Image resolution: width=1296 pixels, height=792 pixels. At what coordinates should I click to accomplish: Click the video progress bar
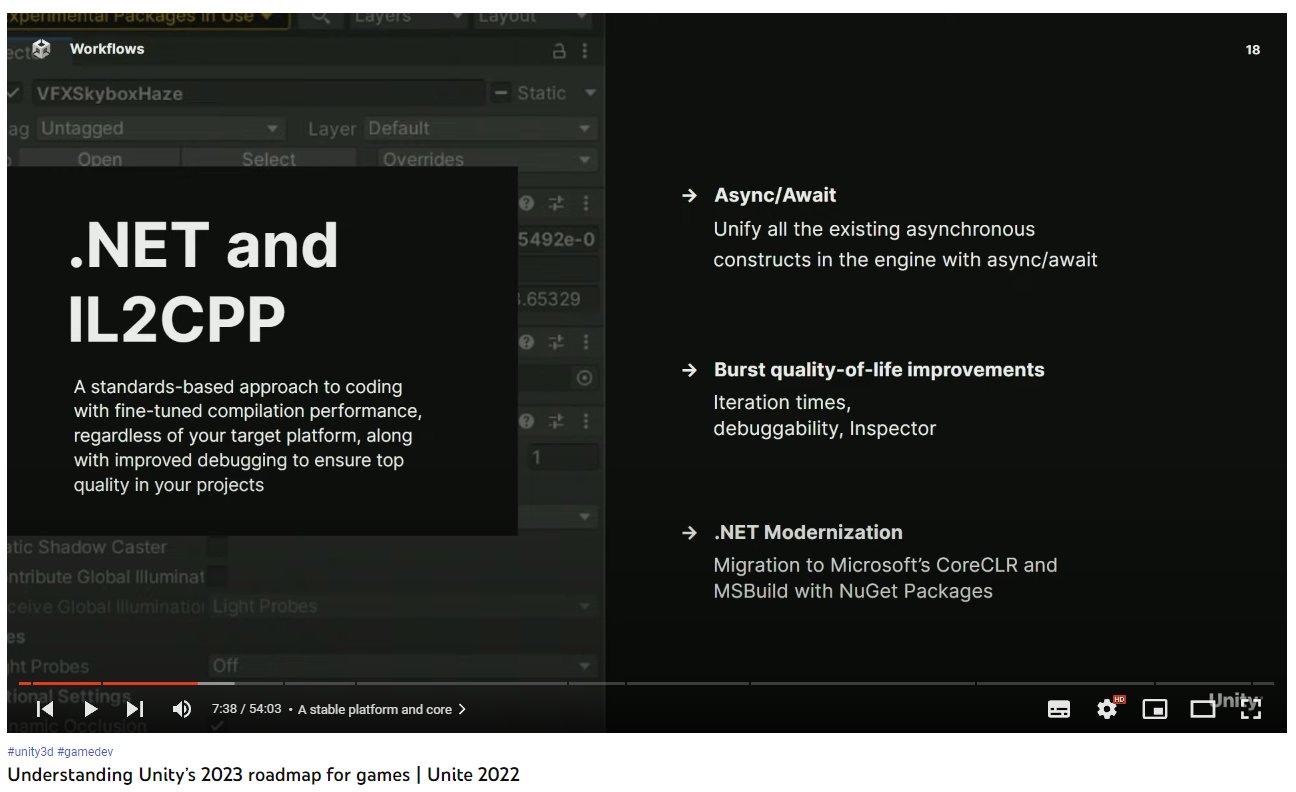point(400,685)
